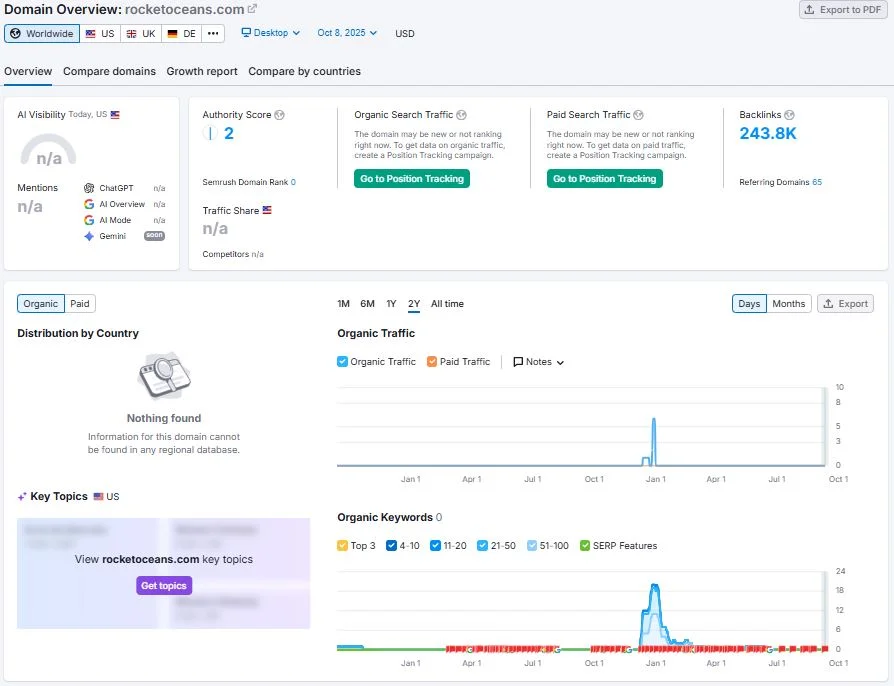Open the Growth report tab
The image size is (894, 686).
click(202, 71)
